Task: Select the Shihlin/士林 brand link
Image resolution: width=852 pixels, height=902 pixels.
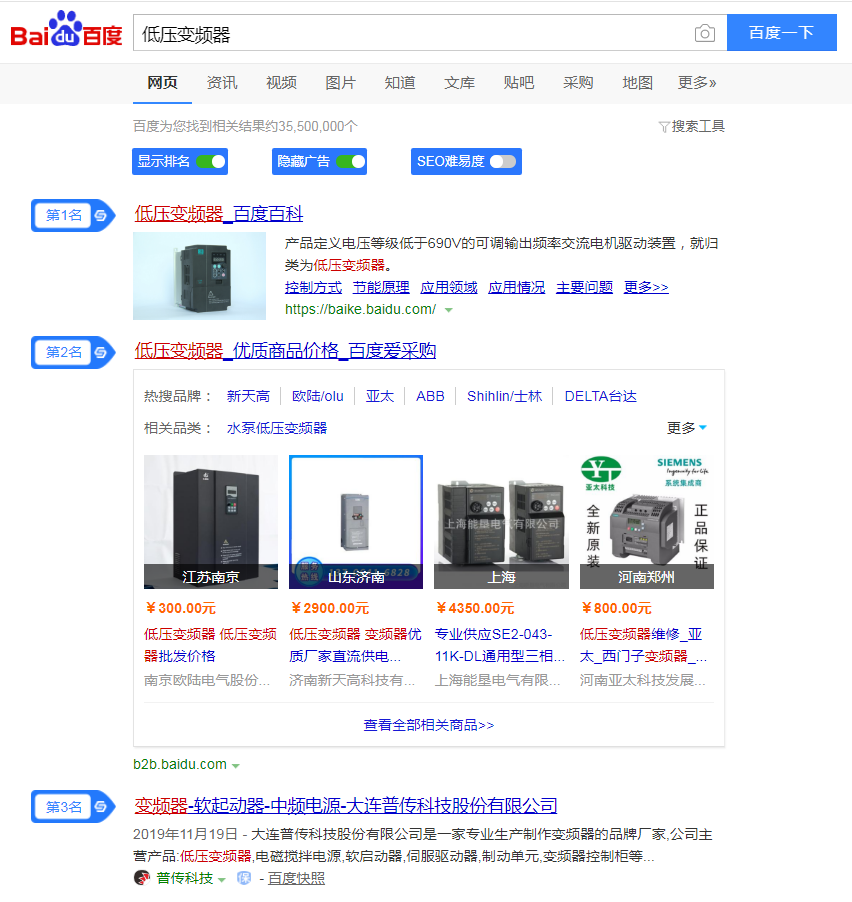Action: [x=505, y=396]
